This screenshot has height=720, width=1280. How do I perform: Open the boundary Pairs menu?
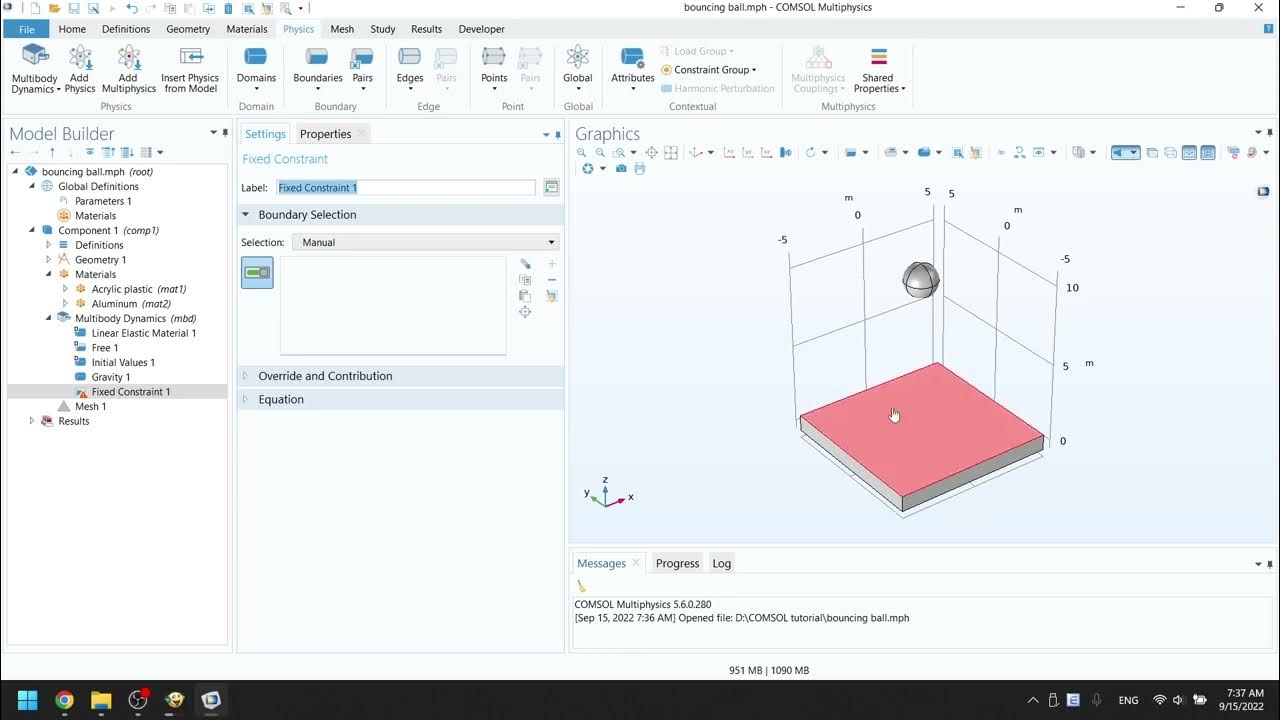tap(362, 70)
